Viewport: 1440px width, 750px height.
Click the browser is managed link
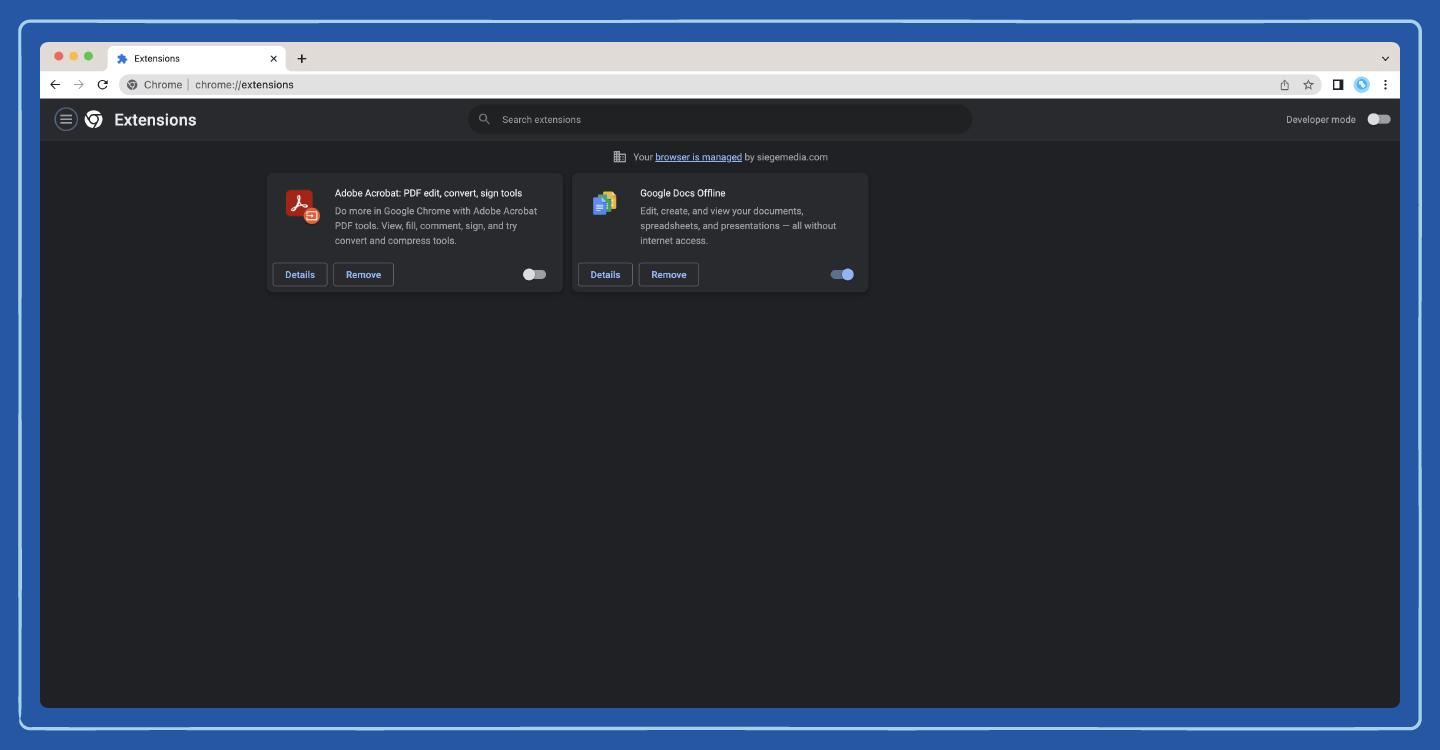[x=697, y=157]
